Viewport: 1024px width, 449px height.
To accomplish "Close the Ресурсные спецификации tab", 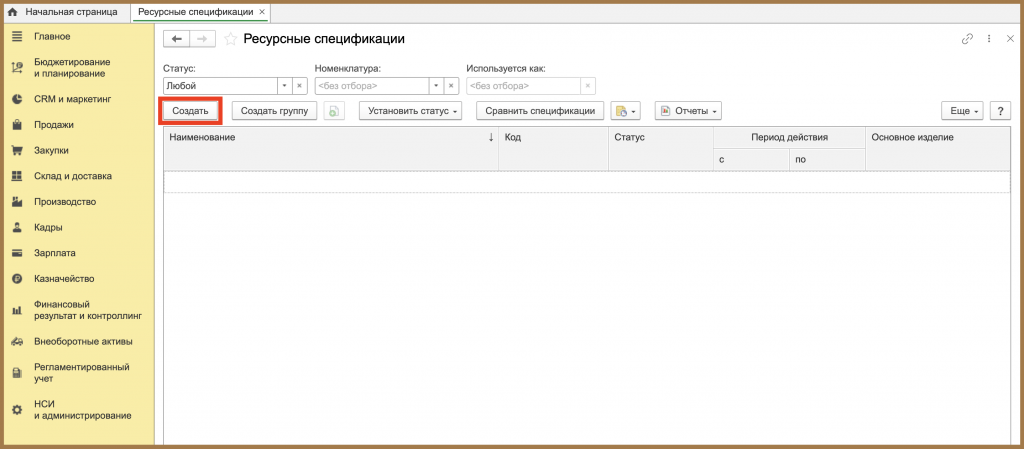I will [262, 12].
